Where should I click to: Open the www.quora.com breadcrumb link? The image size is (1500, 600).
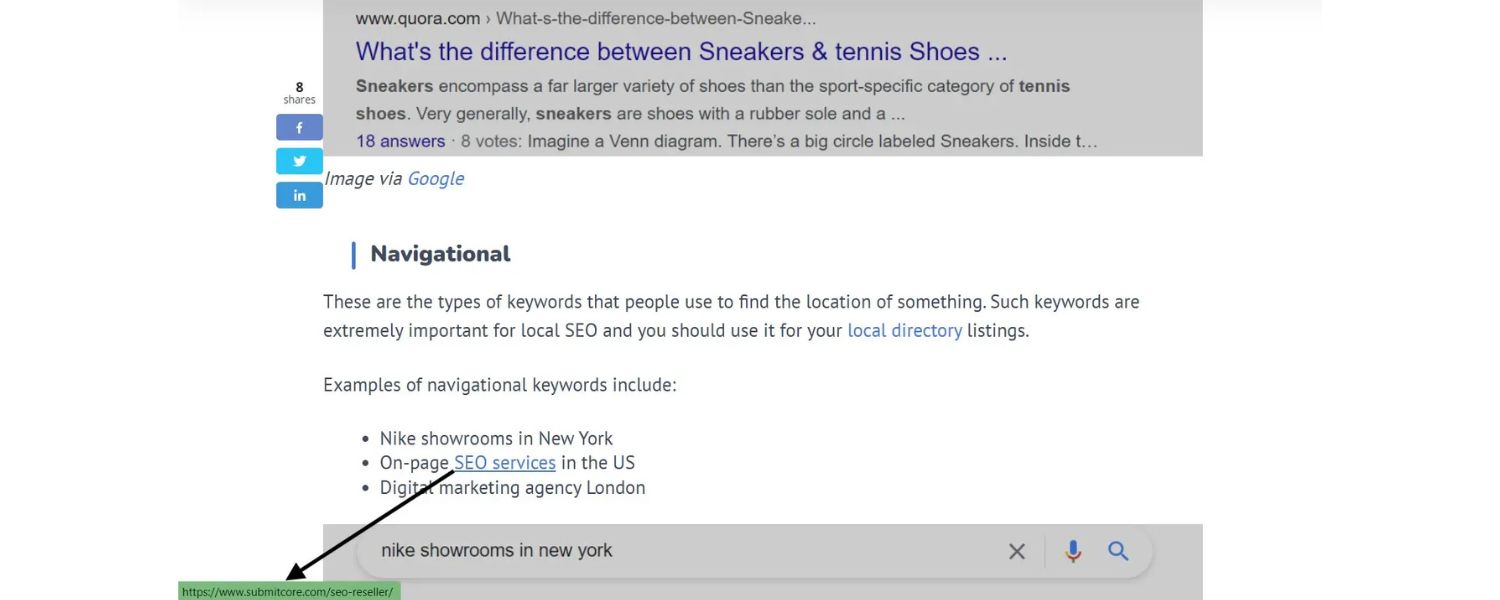(x=416, y=18)
